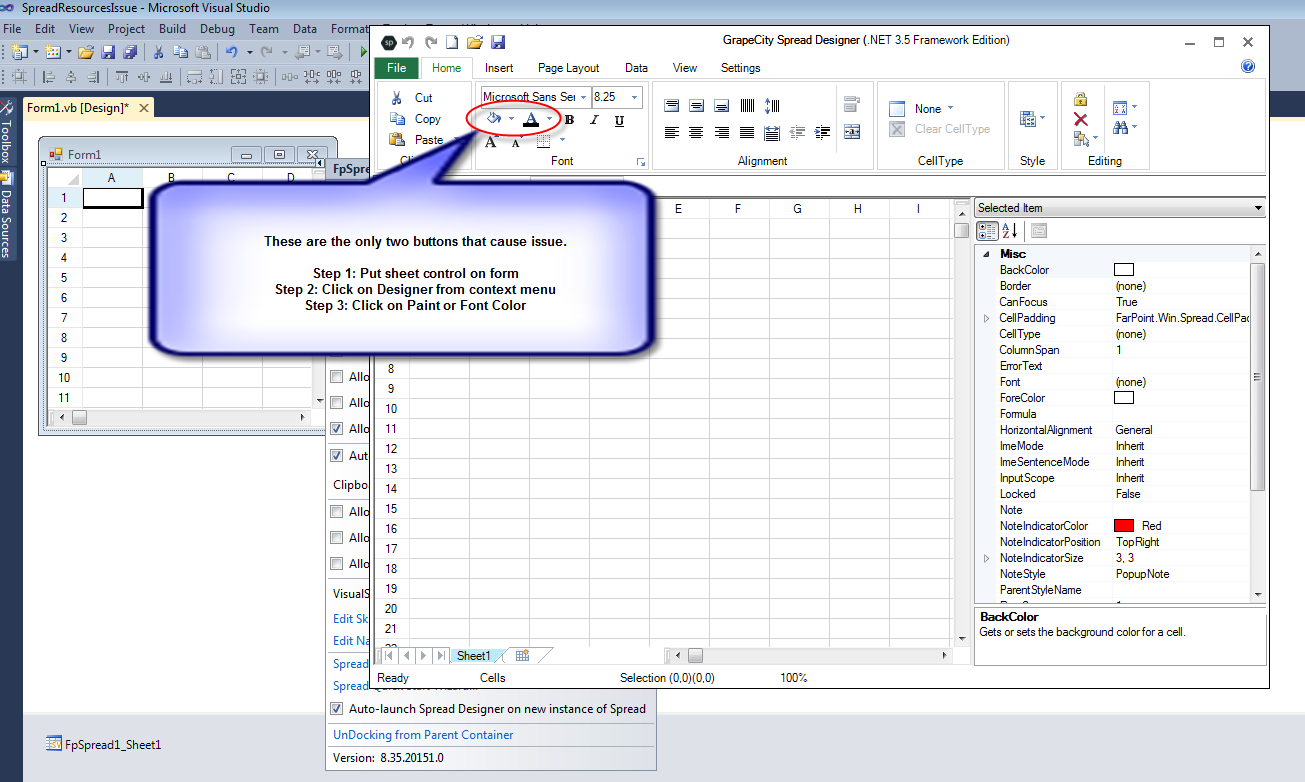Open the Settings ribbon tab
Screen dimensions: 1305x782
tap(740, 68)
